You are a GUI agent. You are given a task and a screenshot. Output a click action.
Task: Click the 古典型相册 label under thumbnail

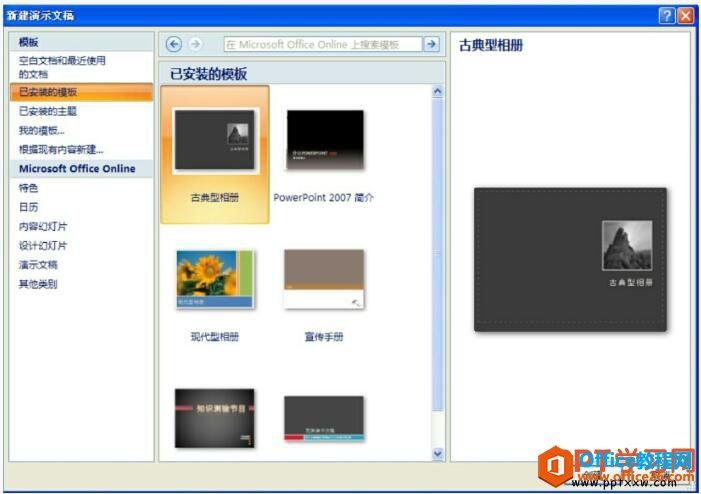215,198
